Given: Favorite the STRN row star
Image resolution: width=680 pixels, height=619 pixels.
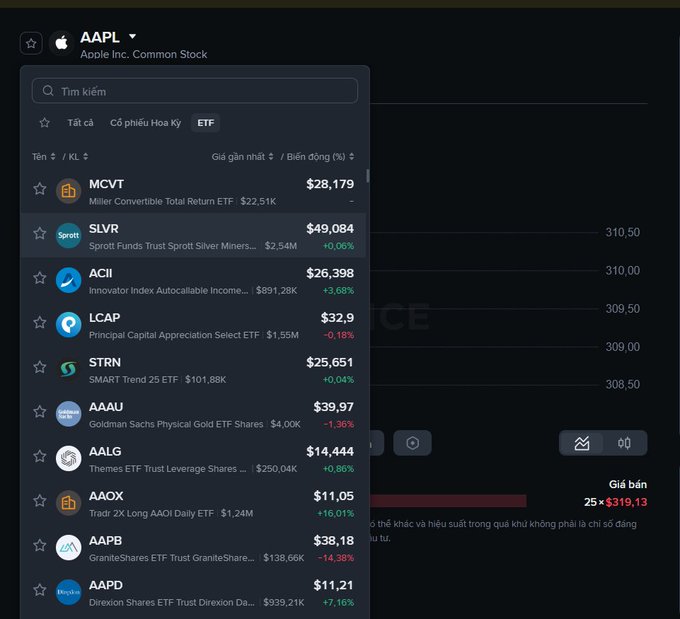Looking at the screenshot, I should pos(40,367).
